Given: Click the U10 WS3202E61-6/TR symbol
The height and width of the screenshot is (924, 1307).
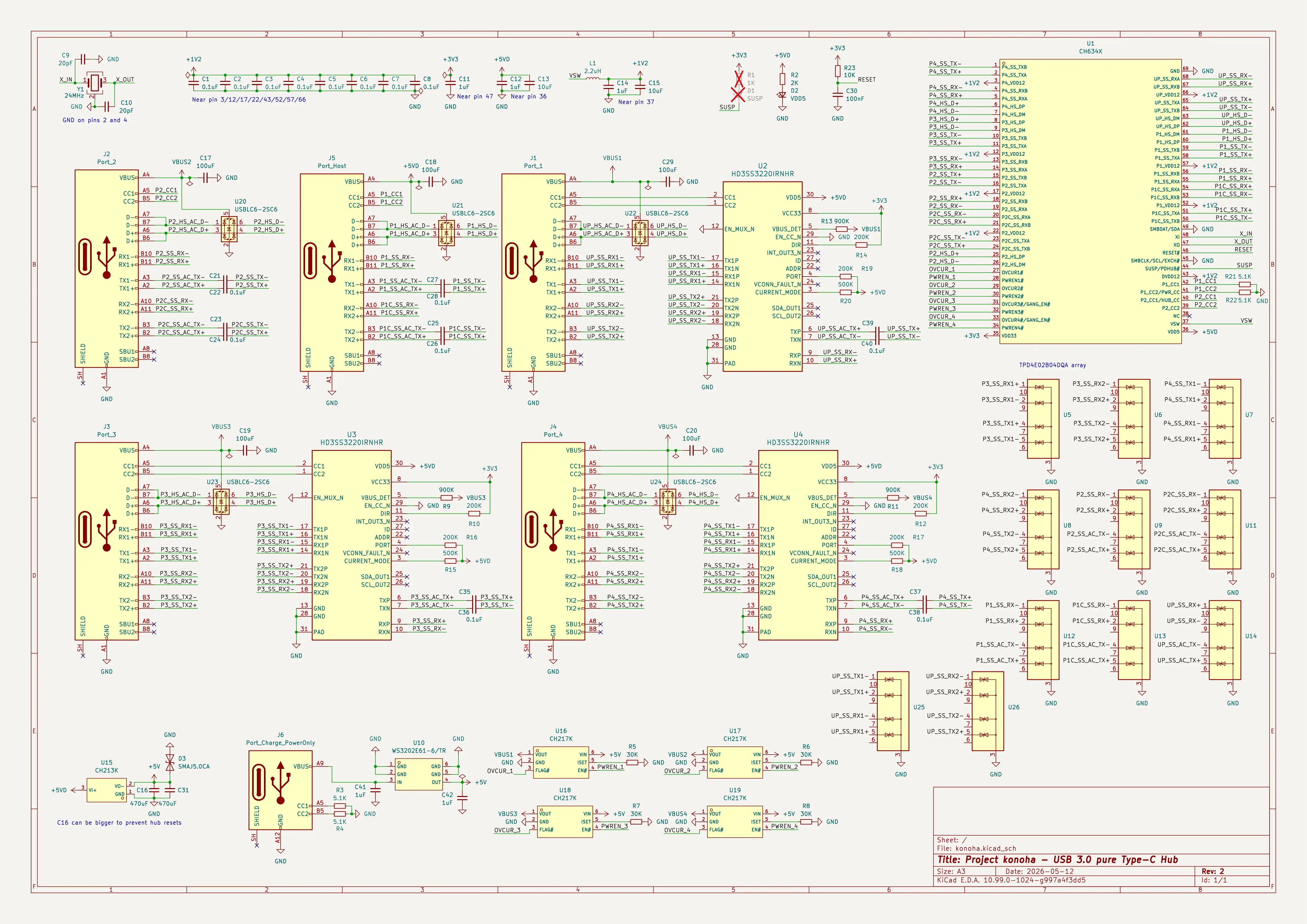Looking at the screenshot, I should 418,774.
